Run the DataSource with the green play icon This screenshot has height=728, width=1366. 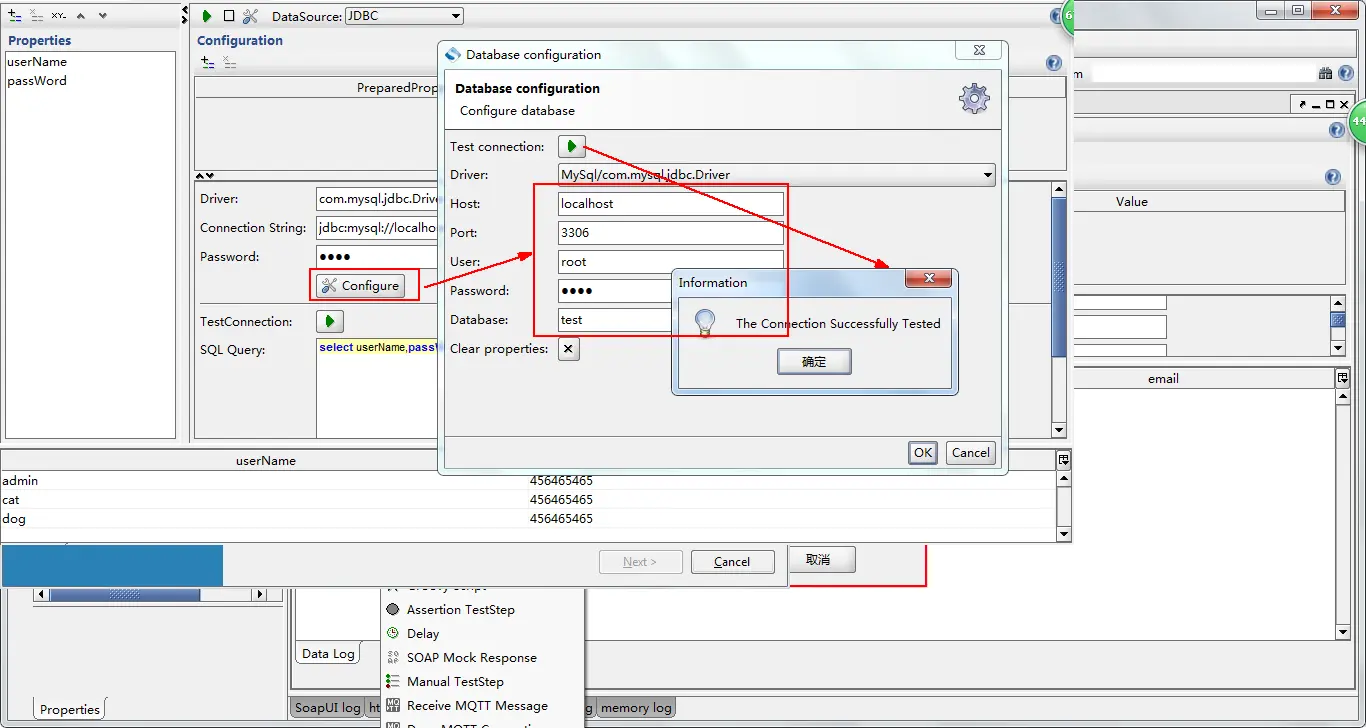click(x=207, y=16)
